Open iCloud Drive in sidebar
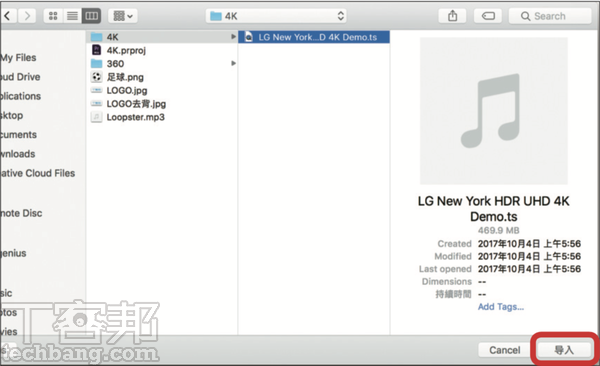600x366 pixels. [x=20, y=77]
